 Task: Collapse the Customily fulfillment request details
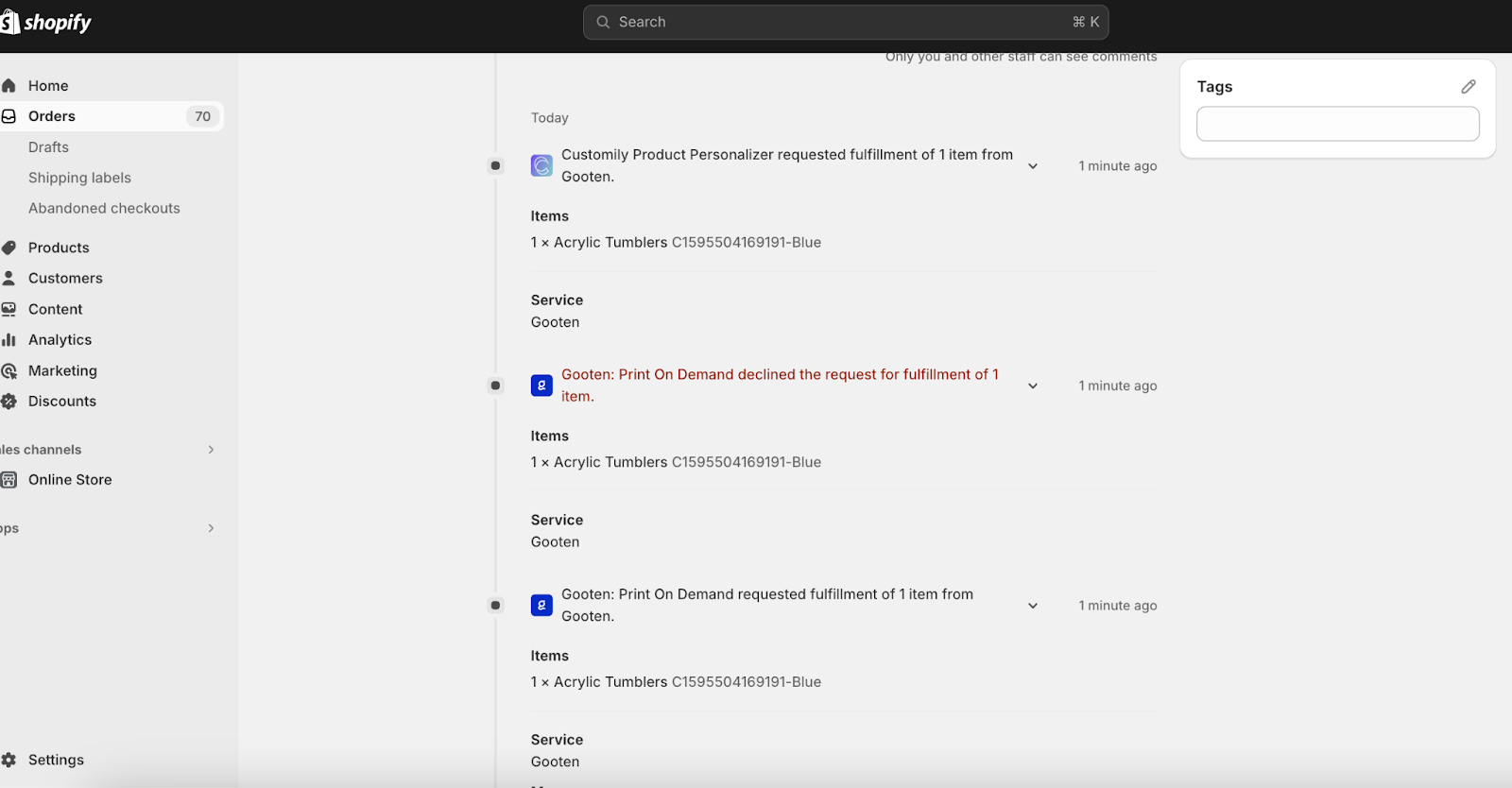[1033, 166]
